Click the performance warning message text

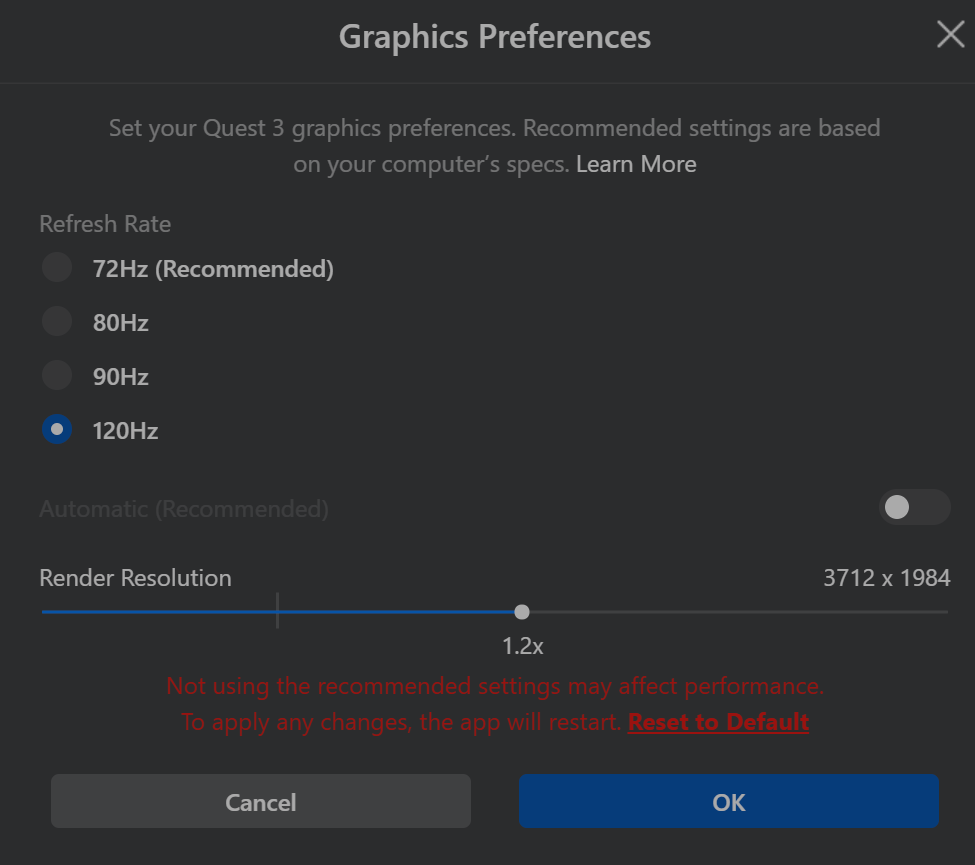(496, 686)
